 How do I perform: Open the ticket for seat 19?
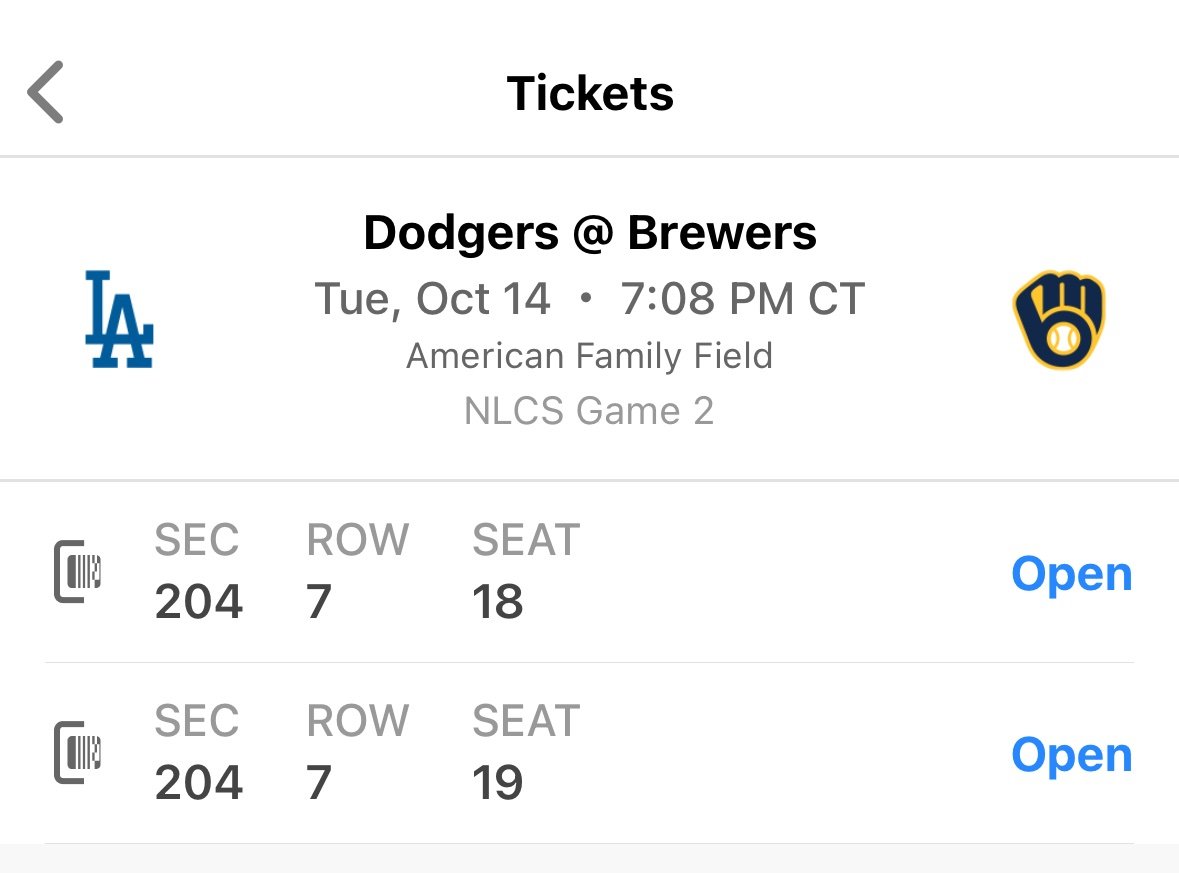point(1071,755)
